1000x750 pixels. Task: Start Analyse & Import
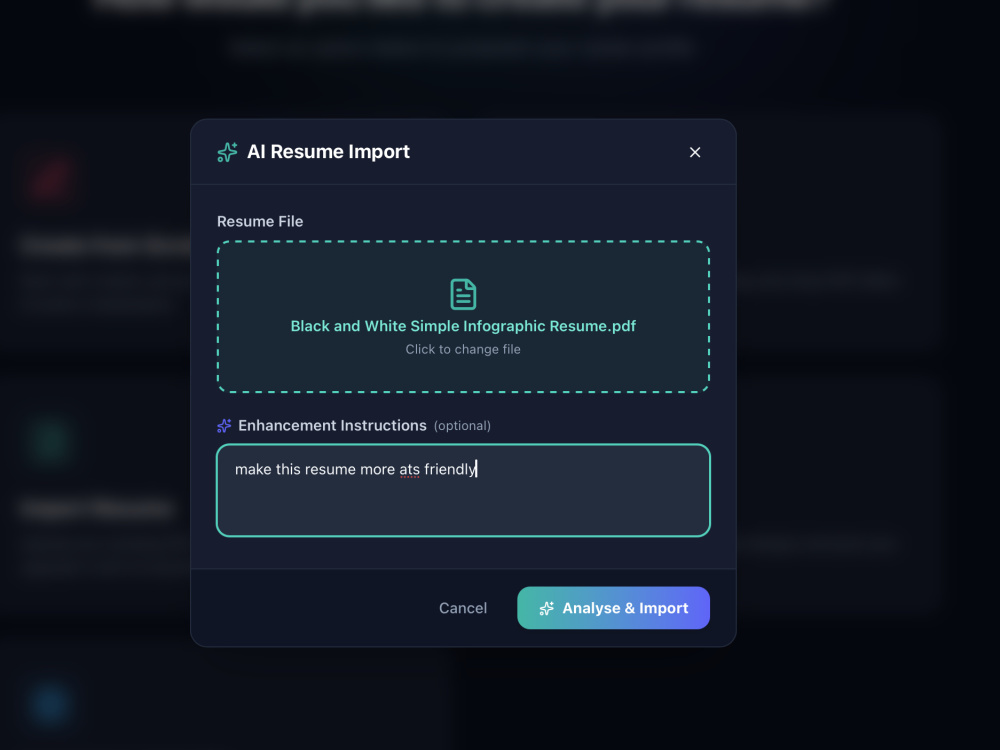pos(613,608)
